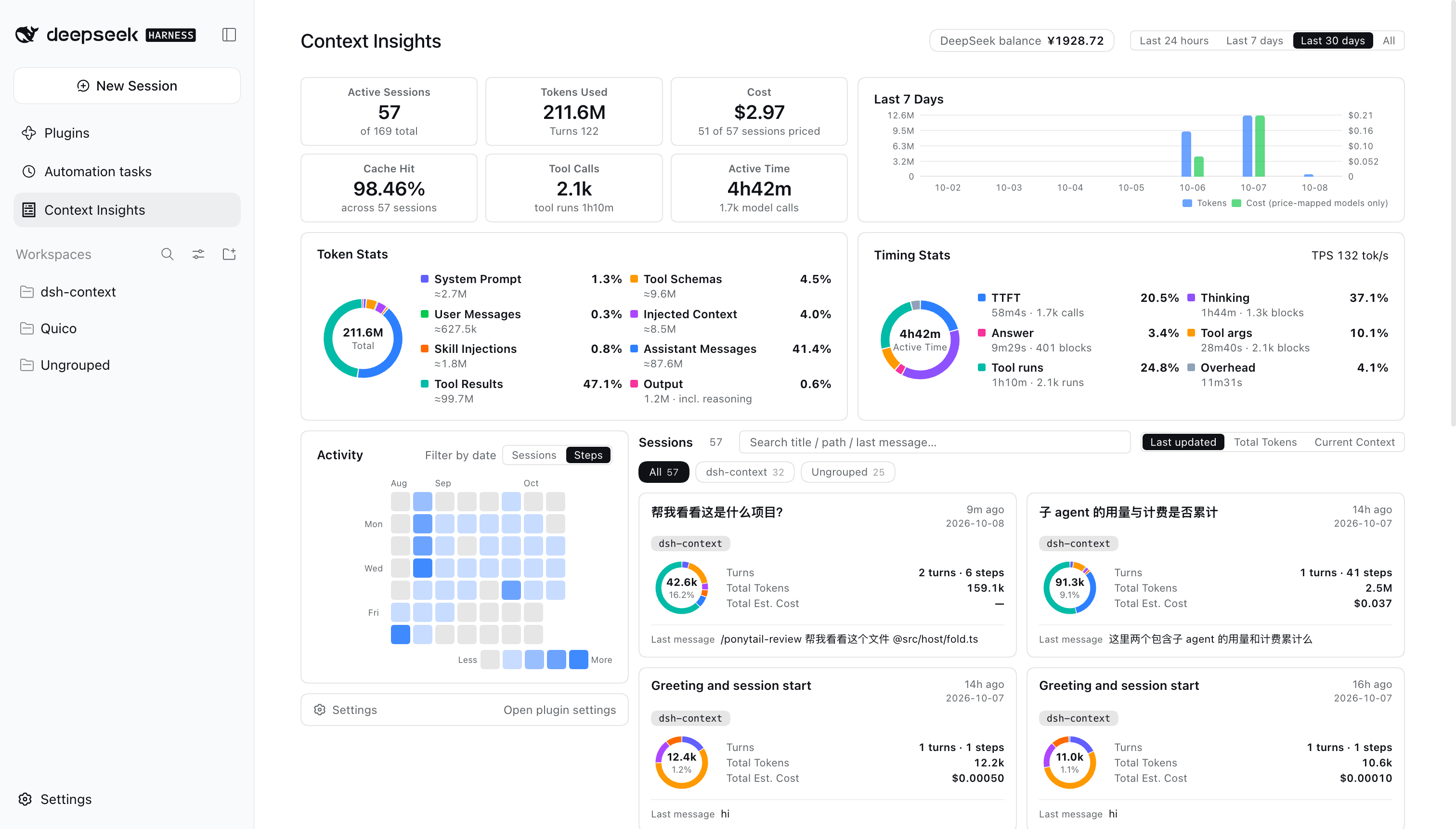Select the Steps activity toggle
The width and height of the screenshot is (1456, 829).
587,455
